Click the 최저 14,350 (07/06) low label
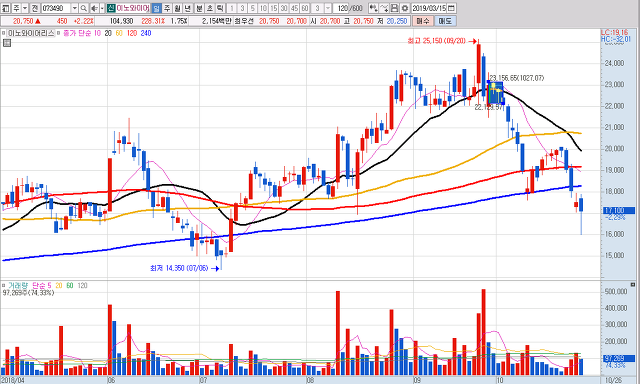Screen dimensions: 640x384 179,268
